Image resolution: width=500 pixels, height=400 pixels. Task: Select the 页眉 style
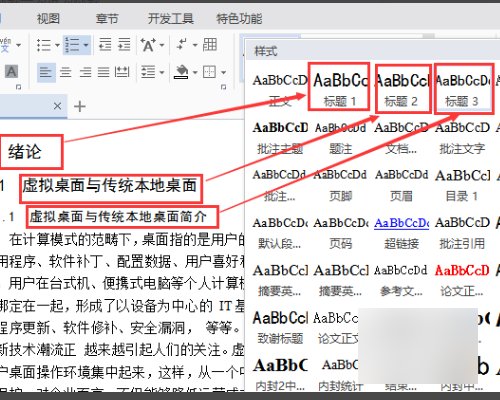click(401, 185)
